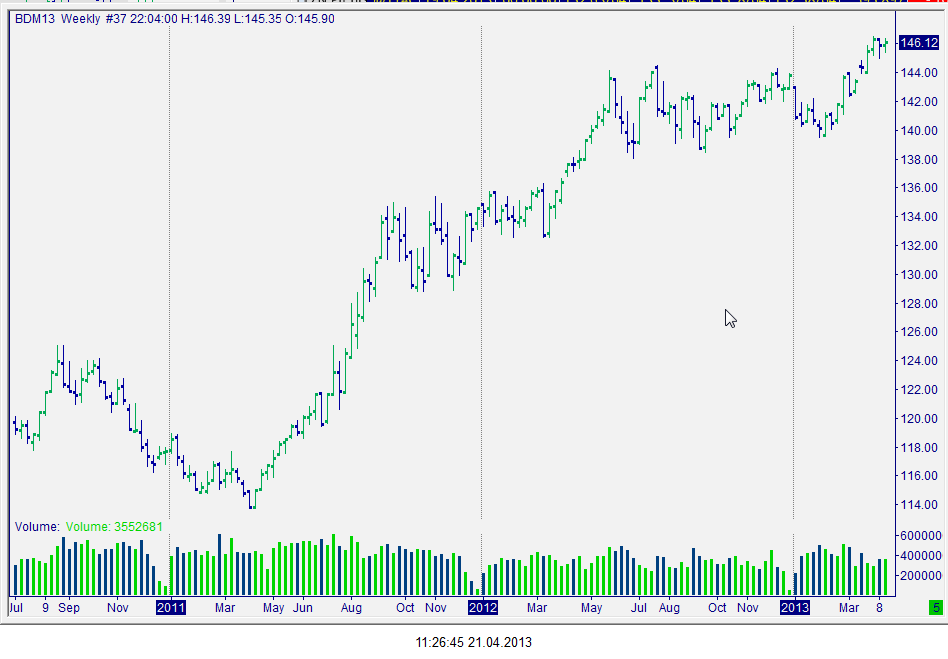Click the 200000 volume axis label
The width and height of the screenshot is (948, 659).
click(921, 576)
